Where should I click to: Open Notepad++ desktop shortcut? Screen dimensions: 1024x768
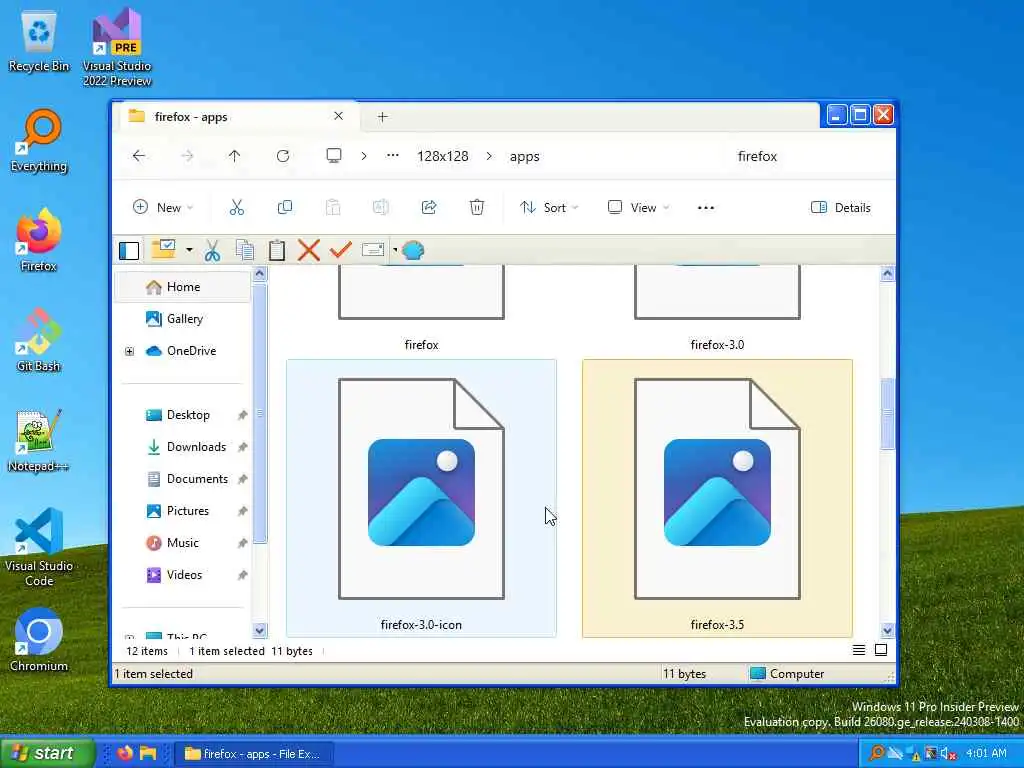[x=39, y=441]
